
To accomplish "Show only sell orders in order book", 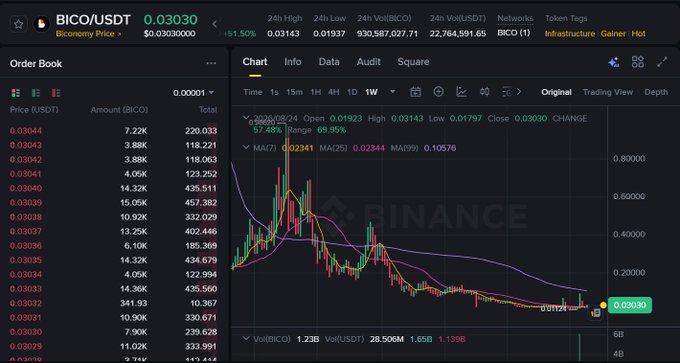I will coord(56,93).
